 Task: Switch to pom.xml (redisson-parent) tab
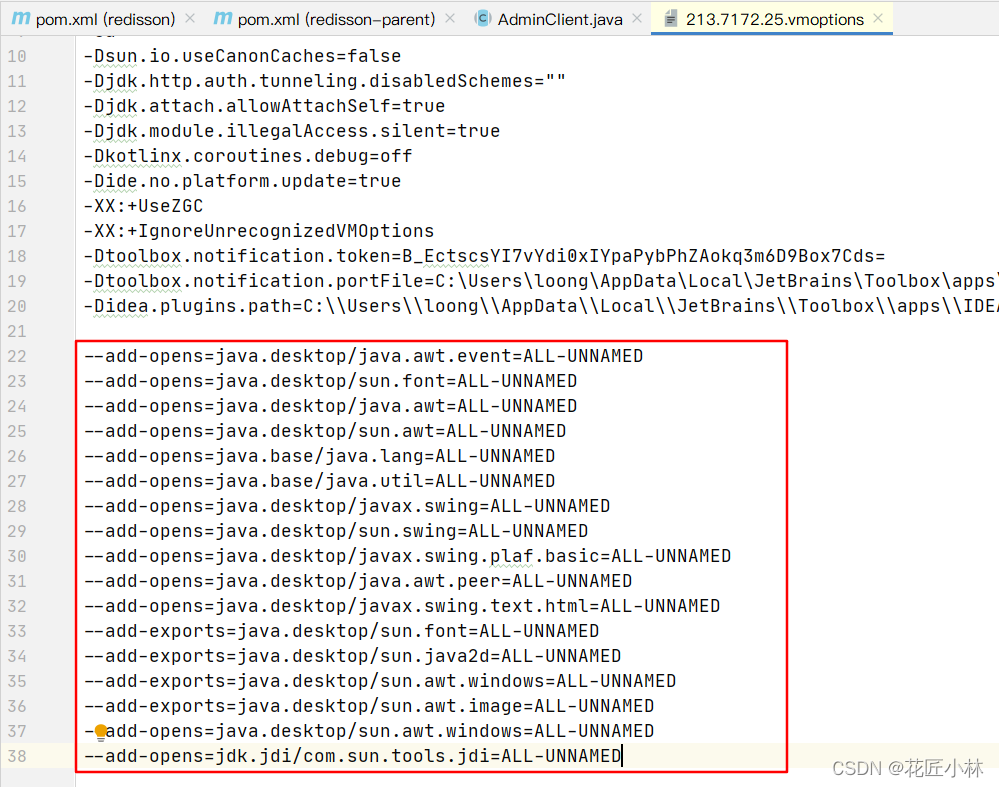pos(336,19)
